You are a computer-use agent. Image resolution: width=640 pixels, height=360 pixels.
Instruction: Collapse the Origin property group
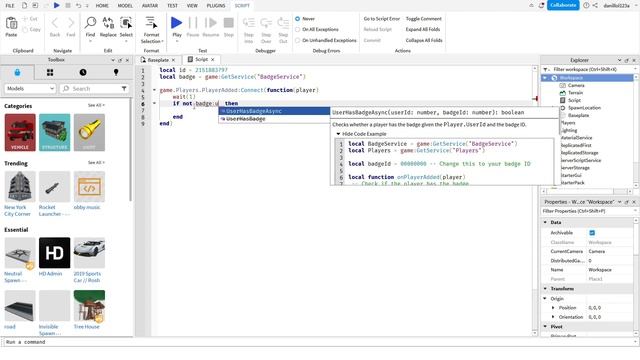[545, 299]
